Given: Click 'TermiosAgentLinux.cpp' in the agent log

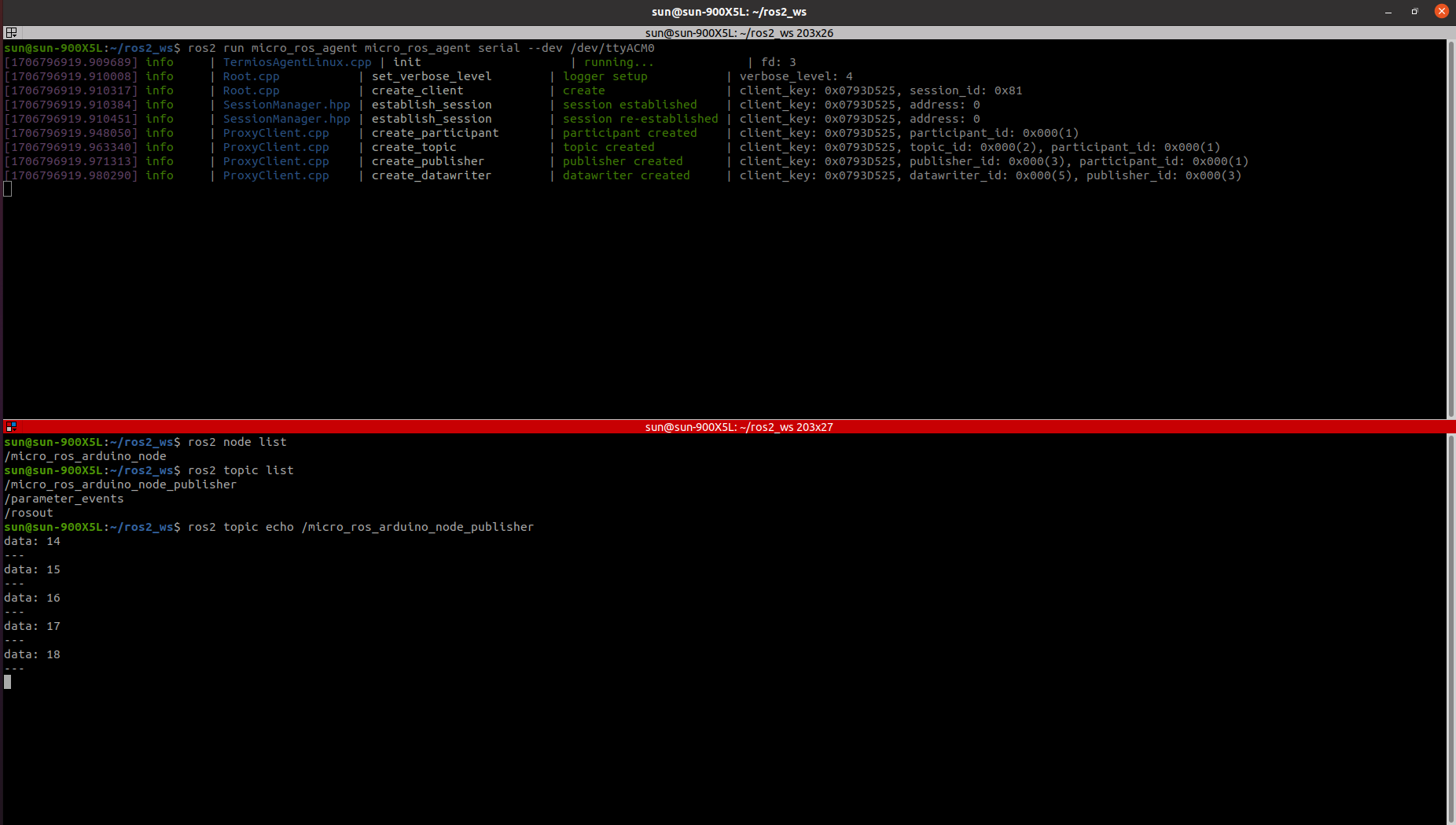Looking at the screenshot, I should (x=297, y=62).
